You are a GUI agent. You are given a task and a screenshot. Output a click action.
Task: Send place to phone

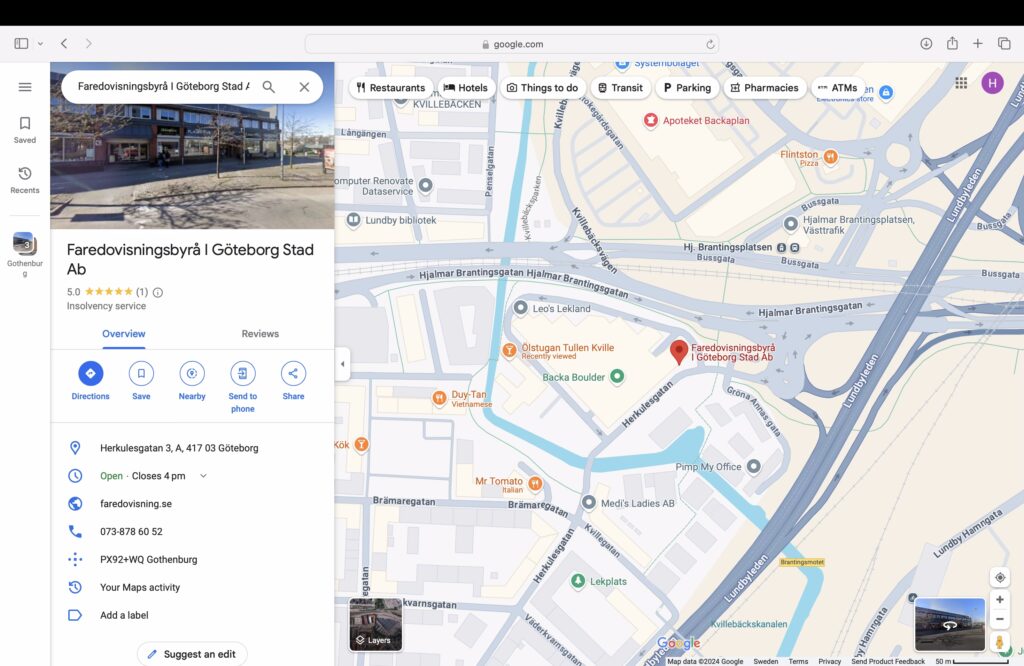pos(242,387)
